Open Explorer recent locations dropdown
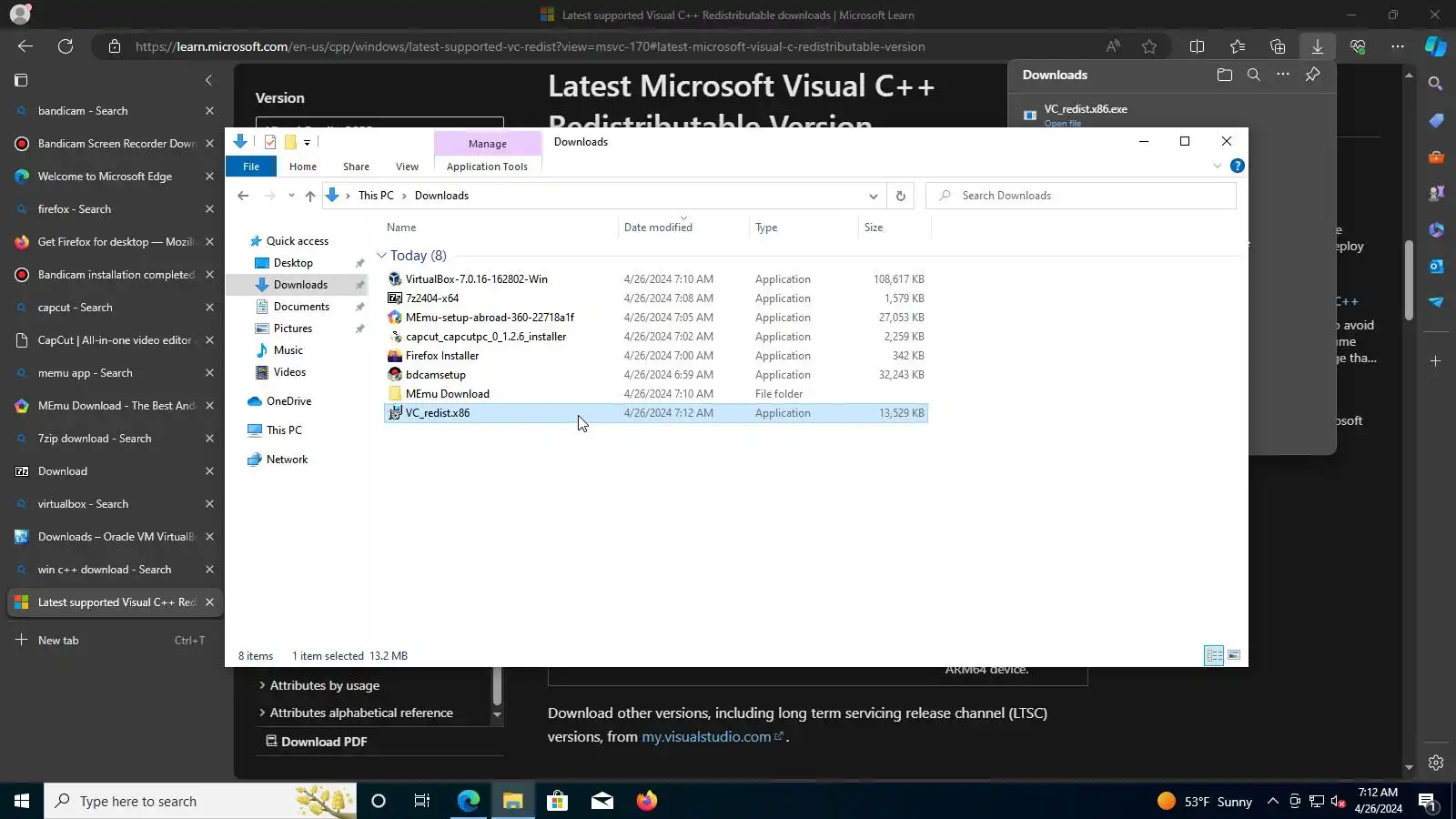 [x=291, y=196]
